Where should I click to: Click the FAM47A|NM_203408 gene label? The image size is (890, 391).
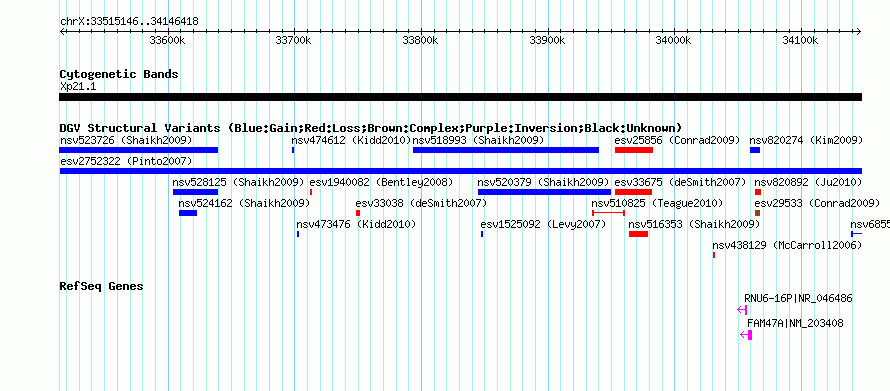click(x=795, y=323)
